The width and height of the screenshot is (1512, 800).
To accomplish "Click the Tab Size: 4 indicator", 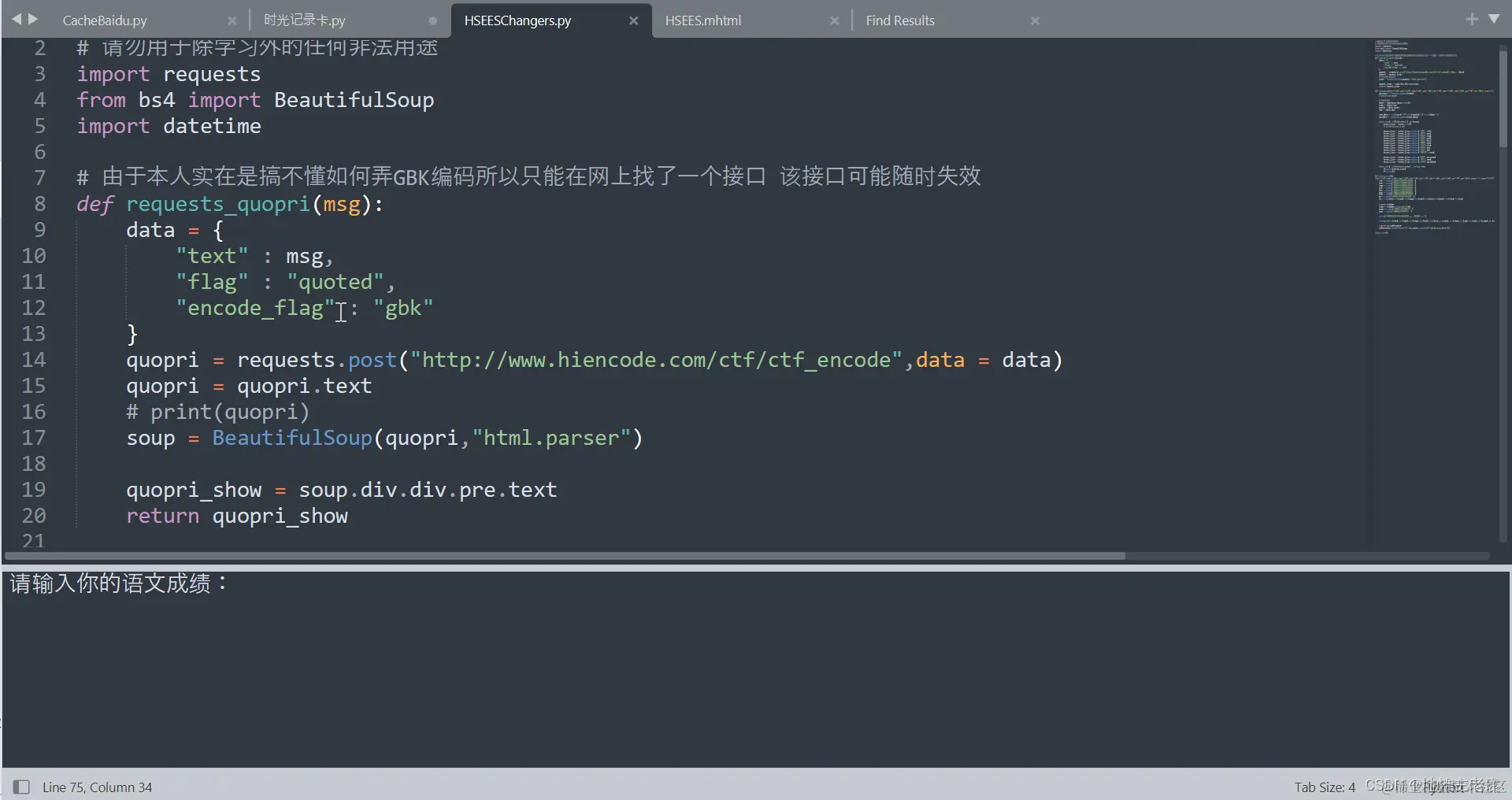I will tap(1325, 787).
